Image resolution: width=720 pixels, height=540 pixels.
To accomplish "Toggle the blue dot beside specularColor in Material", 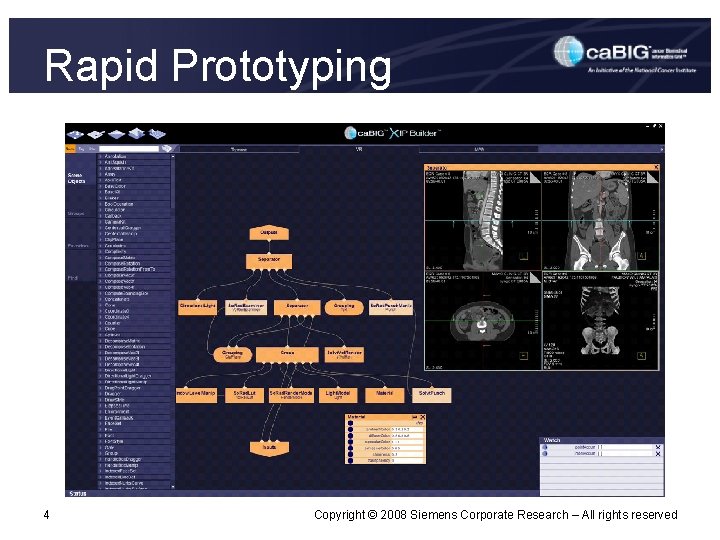I will pyautogui.click(x=350, y=442).
